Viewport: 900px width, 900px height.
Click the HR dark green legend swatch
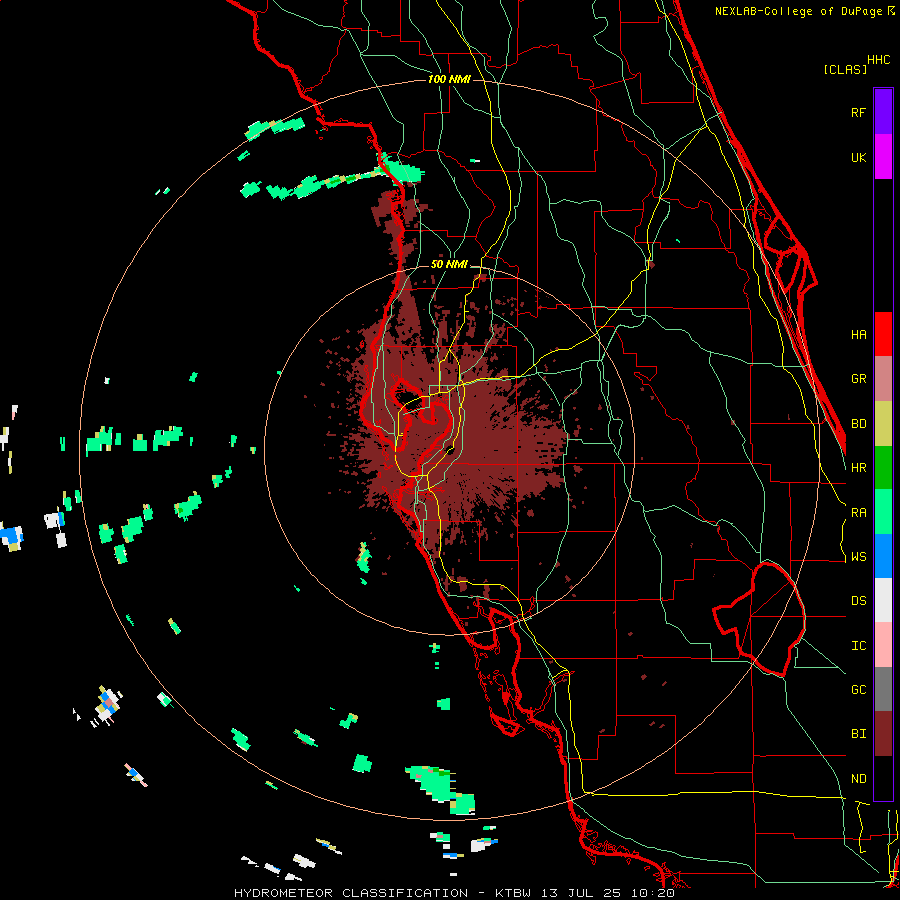[883, 468]
